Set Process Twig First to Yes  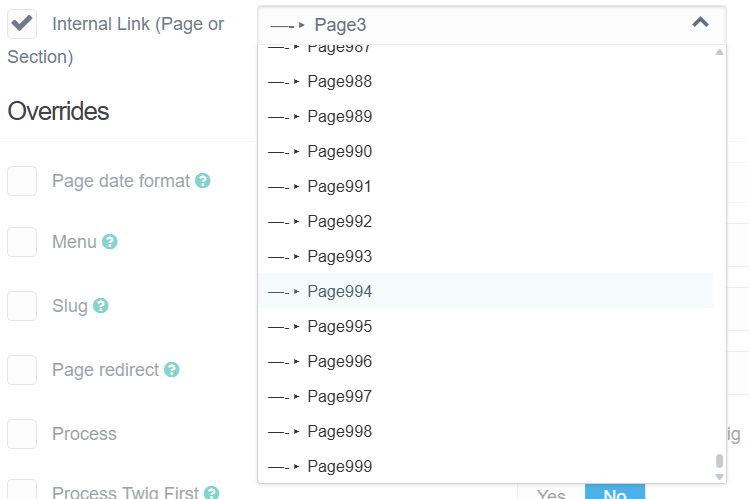click(x=551, y=492)
